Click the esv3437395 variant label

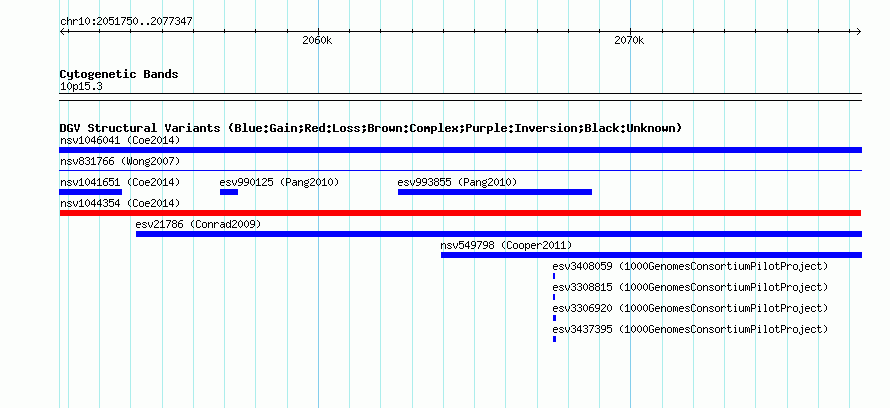pyautogui.click(x=690, y=329)
